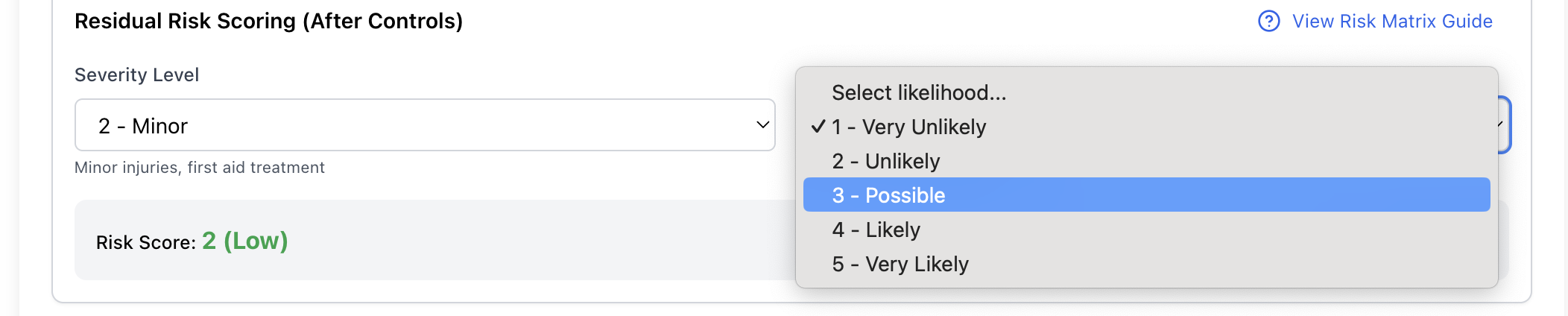The height and width of the screenshot is (316, 1568).
Task: Select the highlighted '3 - Possible' option
Action: point(888,195)
